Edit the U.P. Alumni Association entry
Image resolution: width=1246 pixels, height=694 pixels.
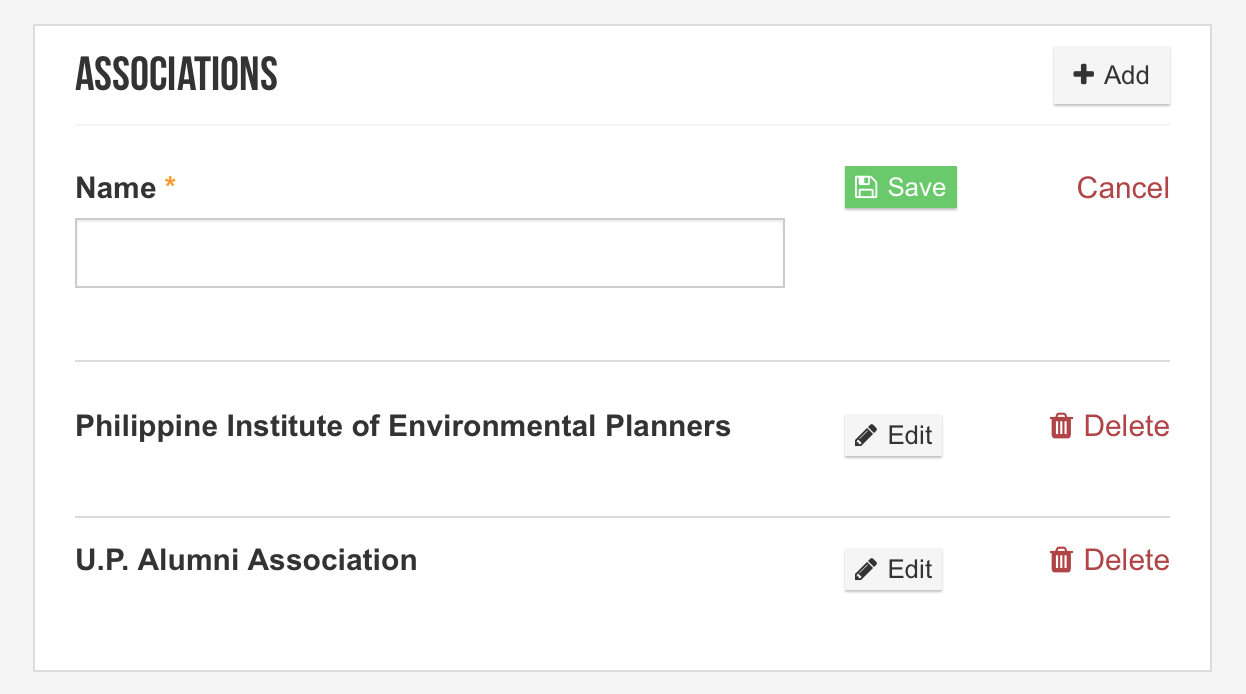click(893, 570)
